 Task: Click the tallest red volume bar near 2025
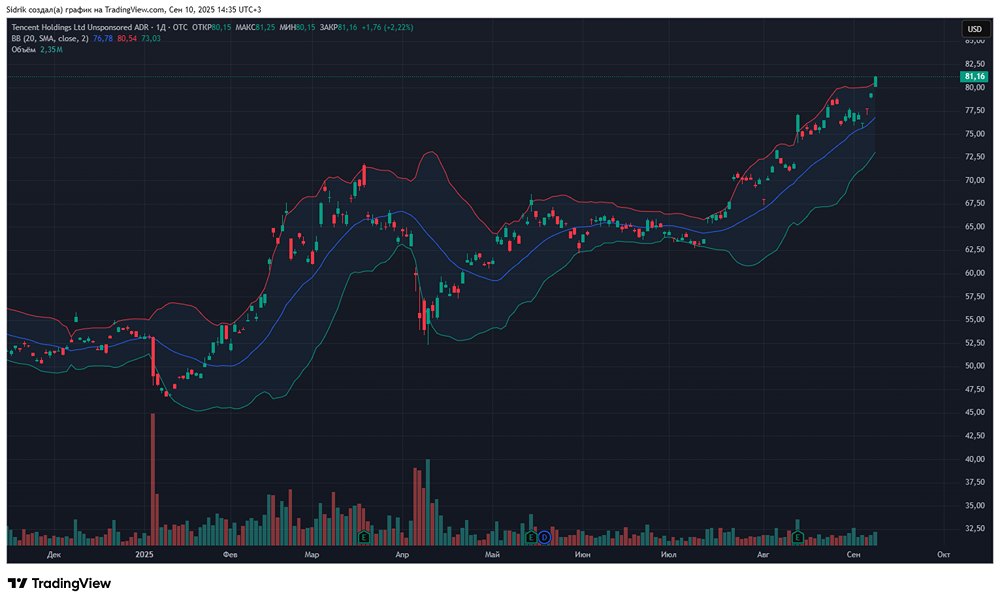(x=153, y=479)
